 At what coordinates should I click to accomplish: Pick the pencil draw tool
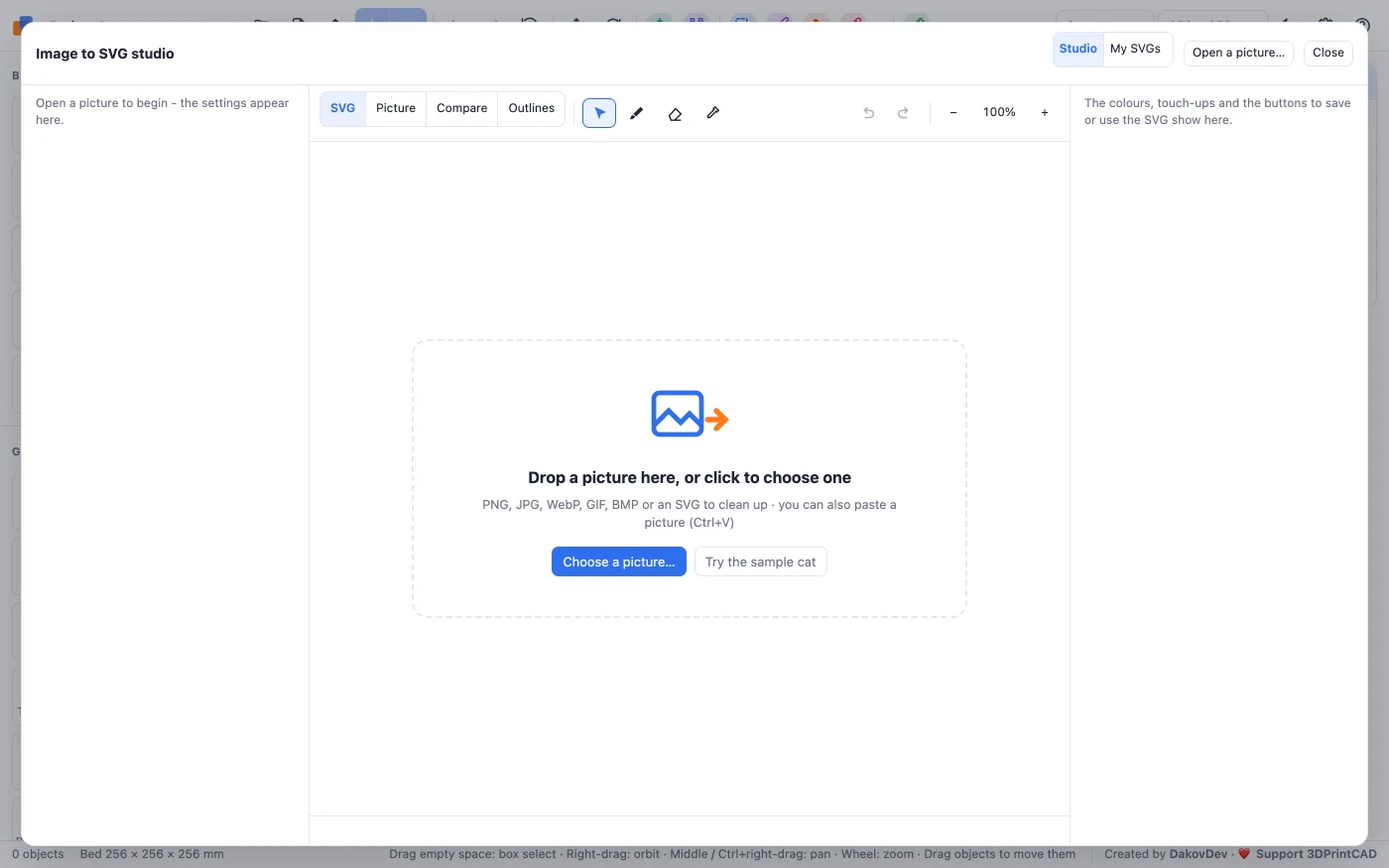tap(637, 113)
